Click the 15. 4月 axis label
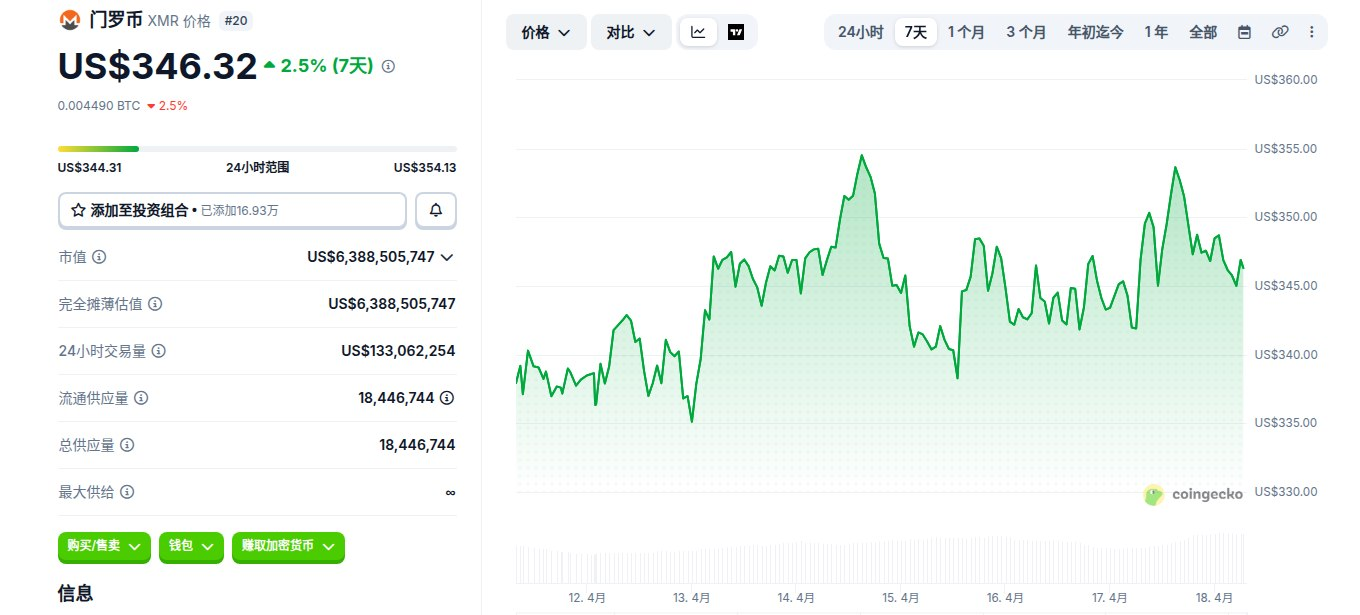The image size is (1360, 615). 901,598
